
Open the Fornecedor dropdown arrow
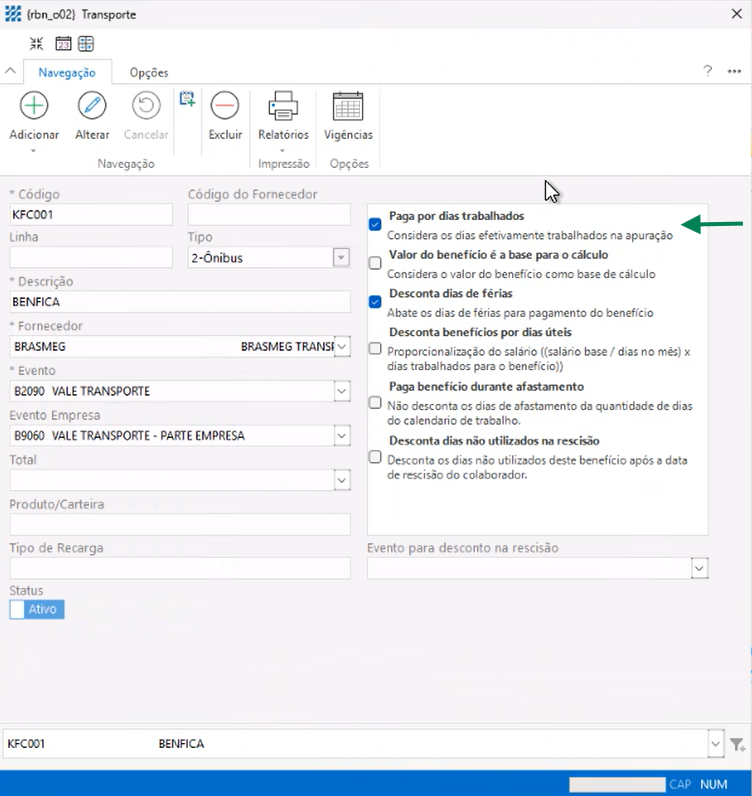(342, 347)
